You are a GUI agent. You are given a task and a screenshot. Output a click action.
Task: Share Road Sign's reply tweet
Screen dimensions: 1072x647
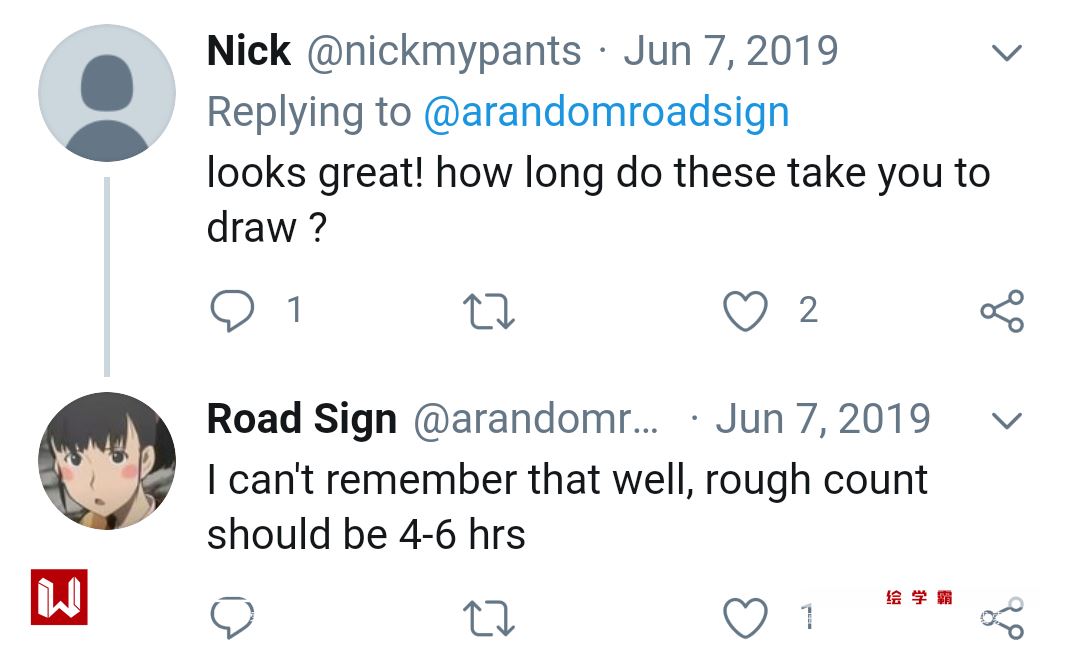pos(1002,617)
